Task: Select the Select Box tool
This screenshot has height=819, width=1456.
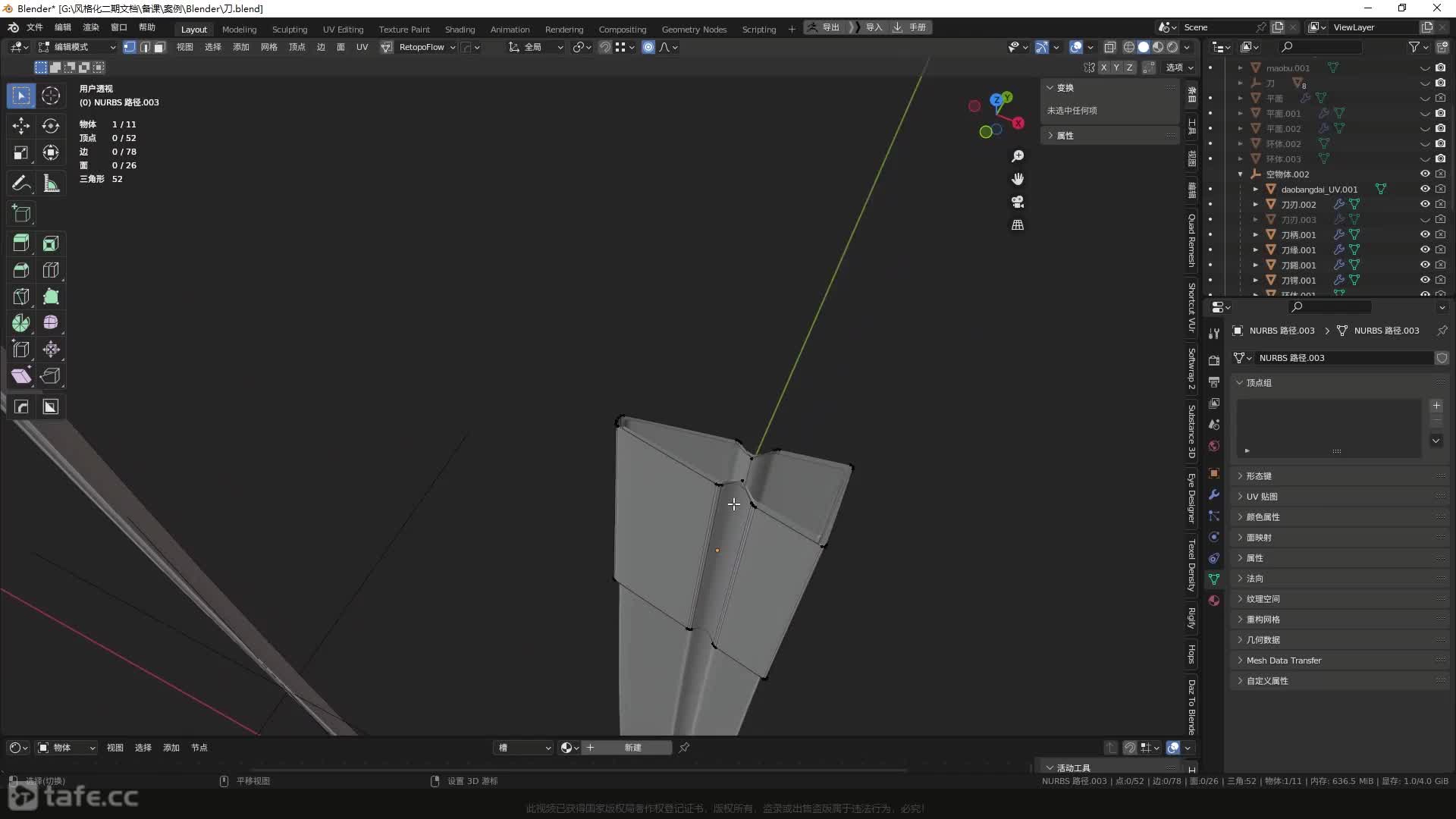Action: [x=21, y=96]
